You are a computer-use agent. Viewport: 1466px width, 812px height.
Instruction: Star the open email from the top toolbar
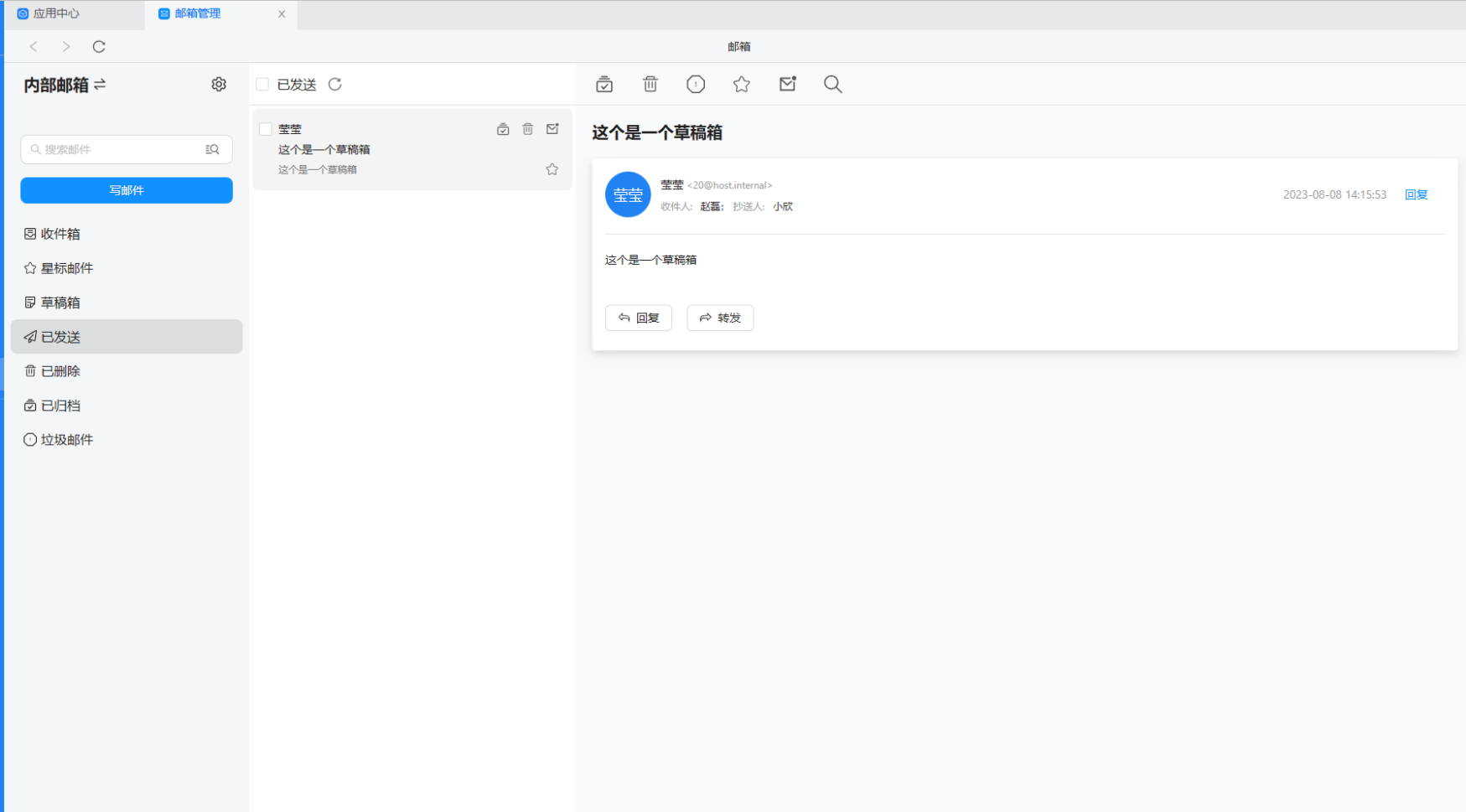pyautogui.click(x=742, y=84)
